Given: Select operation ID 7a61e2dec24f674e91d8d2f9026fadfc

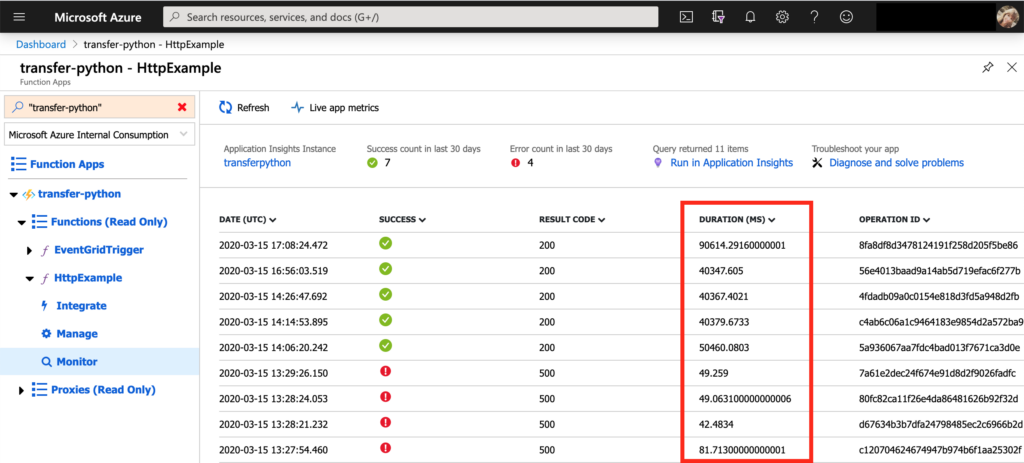Looking at the screenshot, I should (x=937, y=374).
